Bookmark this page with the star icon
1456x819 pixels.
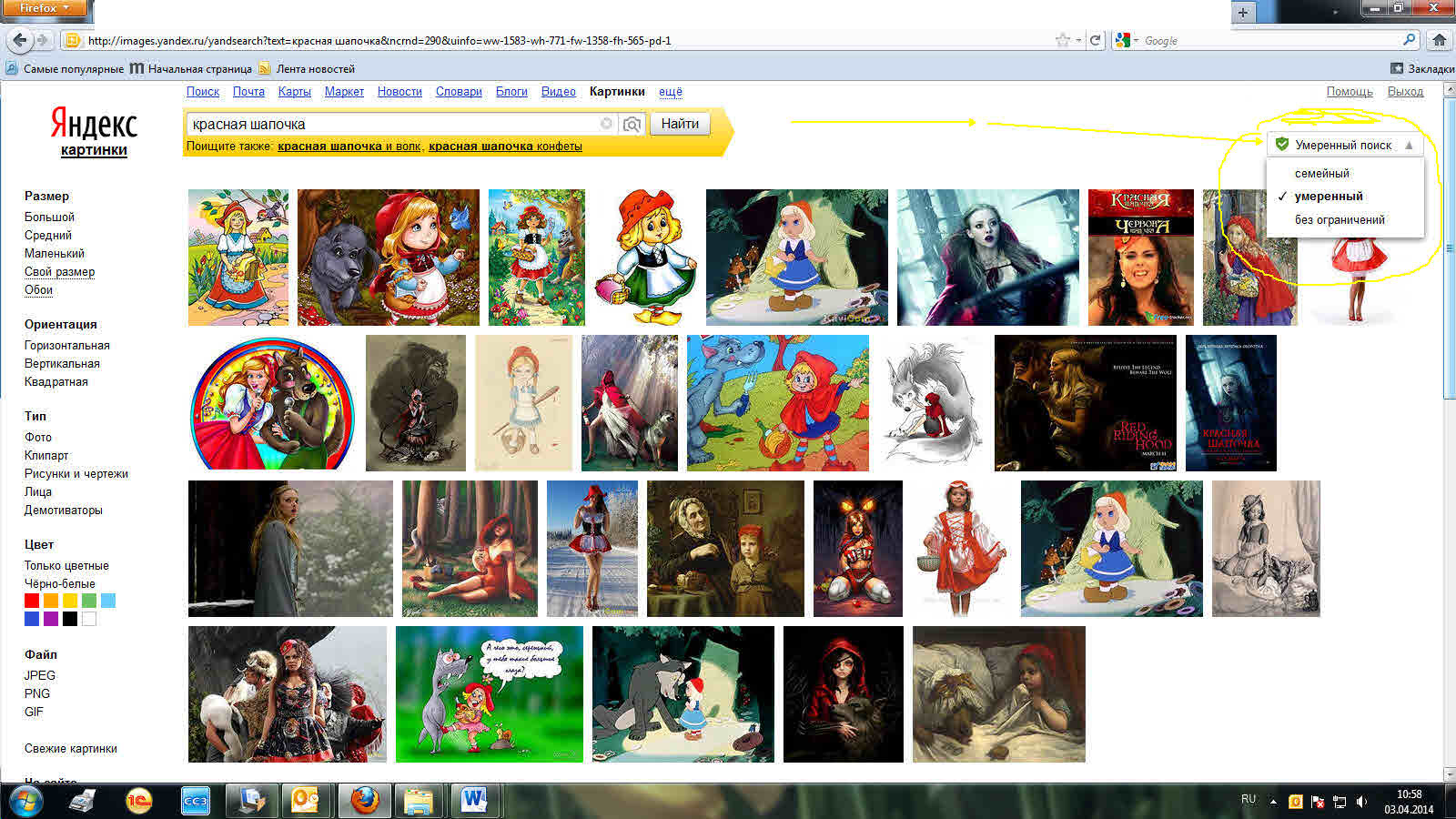coord(1062,40)
